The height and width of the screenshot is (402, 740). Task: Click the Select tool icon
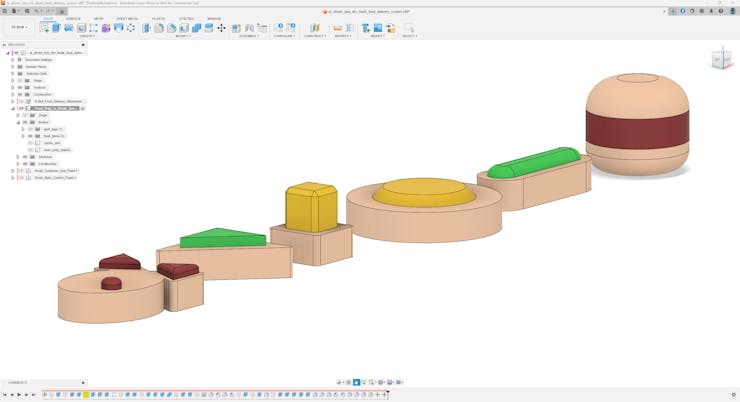(408, 28)
